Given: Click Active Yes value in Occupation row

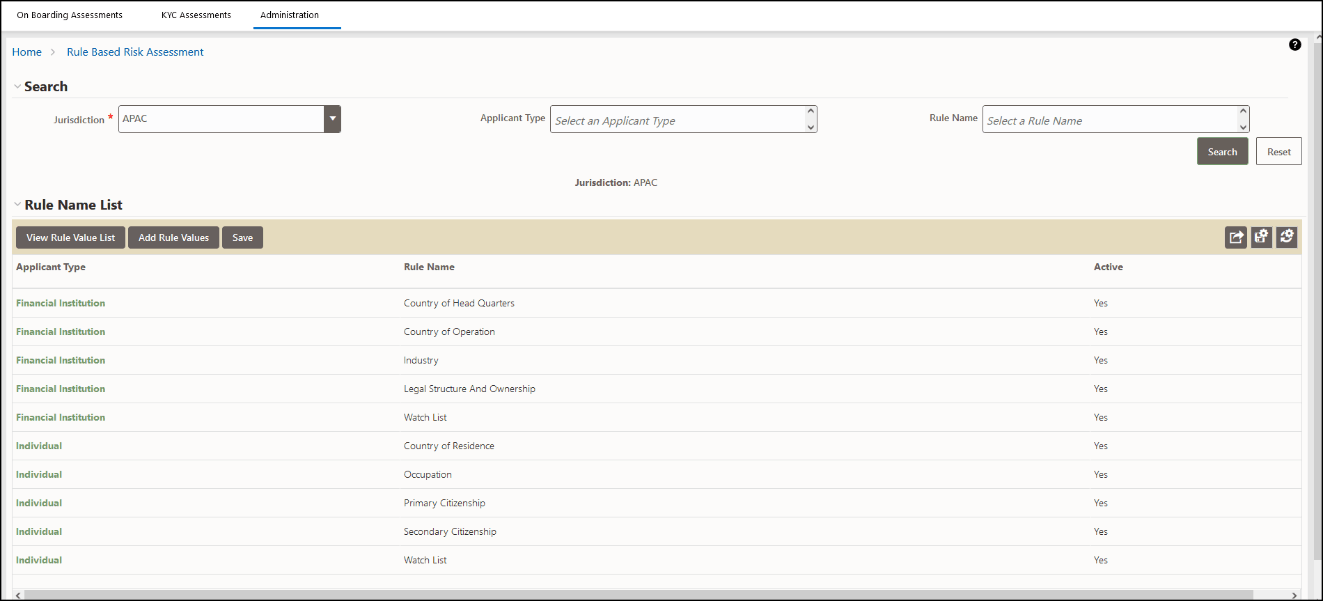Looking at the screenshot, I should pyautogui.click(x=1101, y=475).
